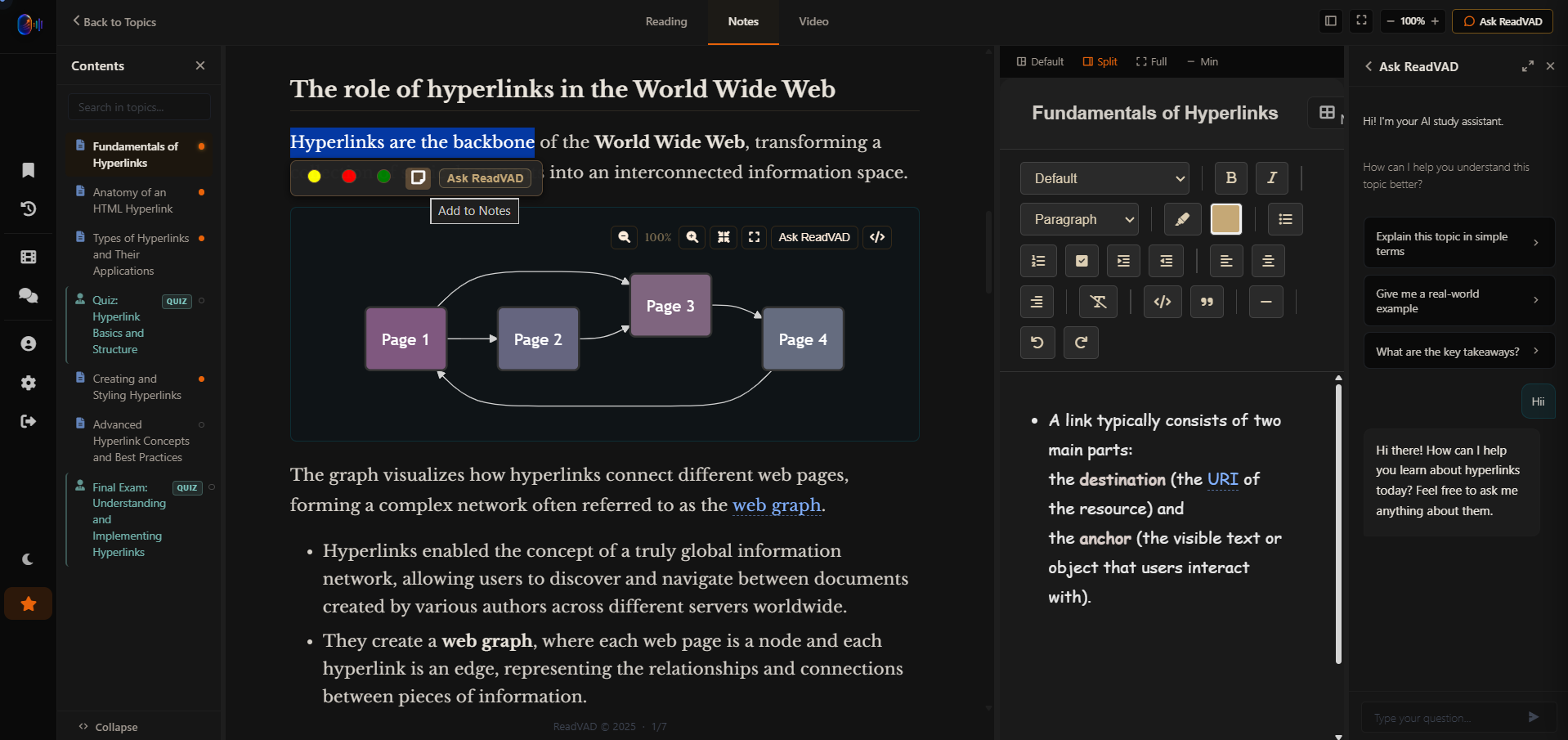Expand 'Give me a real-world example'

1458,300
